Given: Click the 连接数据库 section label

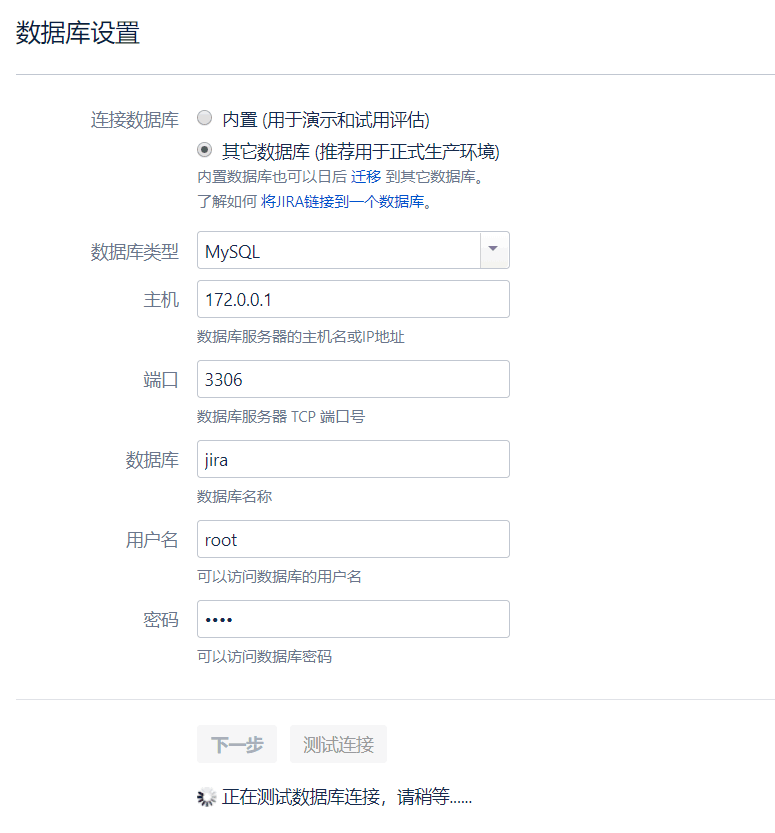Looking at the screenshot, I should point(135,120).
